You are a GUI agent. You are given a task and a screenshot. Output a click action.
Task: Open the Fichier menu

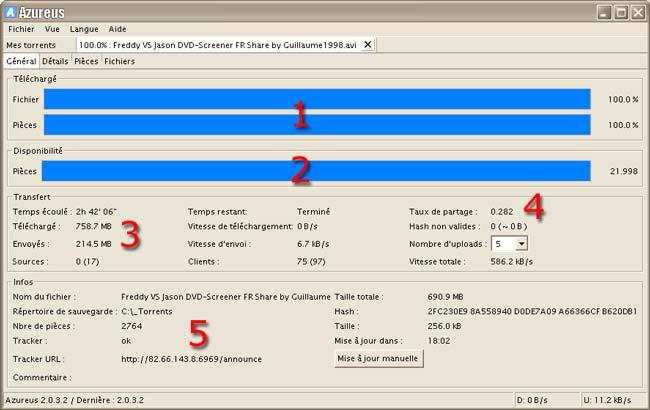pos(21,29)
